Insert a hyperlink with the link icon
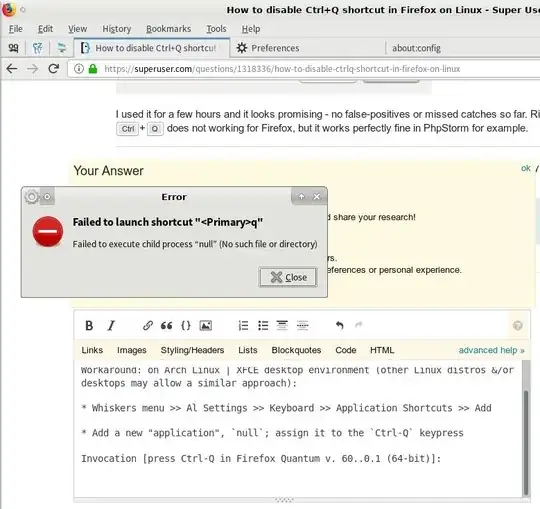This screenshot has width=540, height=509. (148, 325)
